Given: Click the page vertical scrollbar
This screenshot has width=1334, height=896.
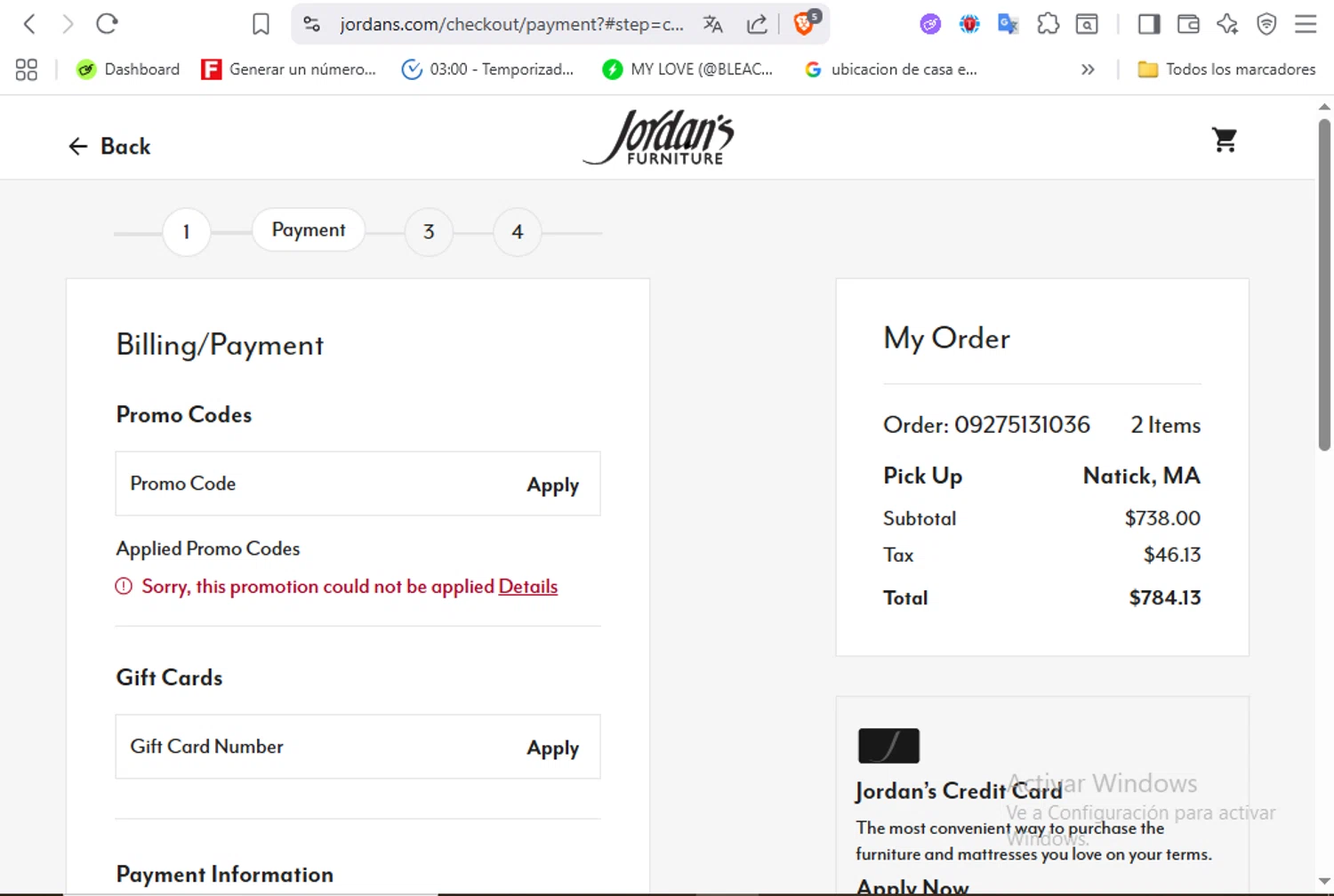Looking at the screenshot, I should click(1324, 284).
